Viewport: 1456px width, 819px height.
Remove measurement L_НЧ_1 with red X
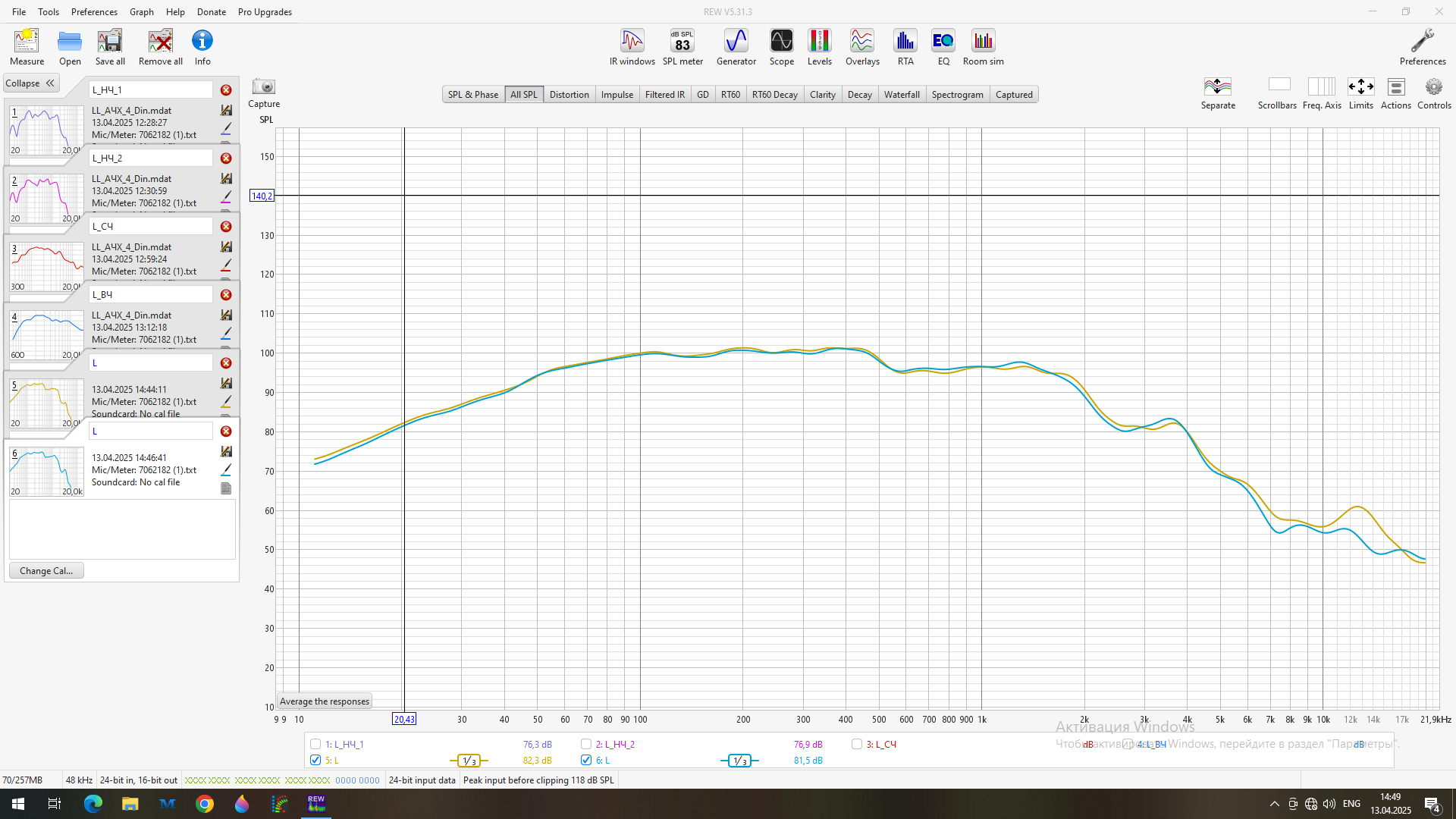coord(226,90)
